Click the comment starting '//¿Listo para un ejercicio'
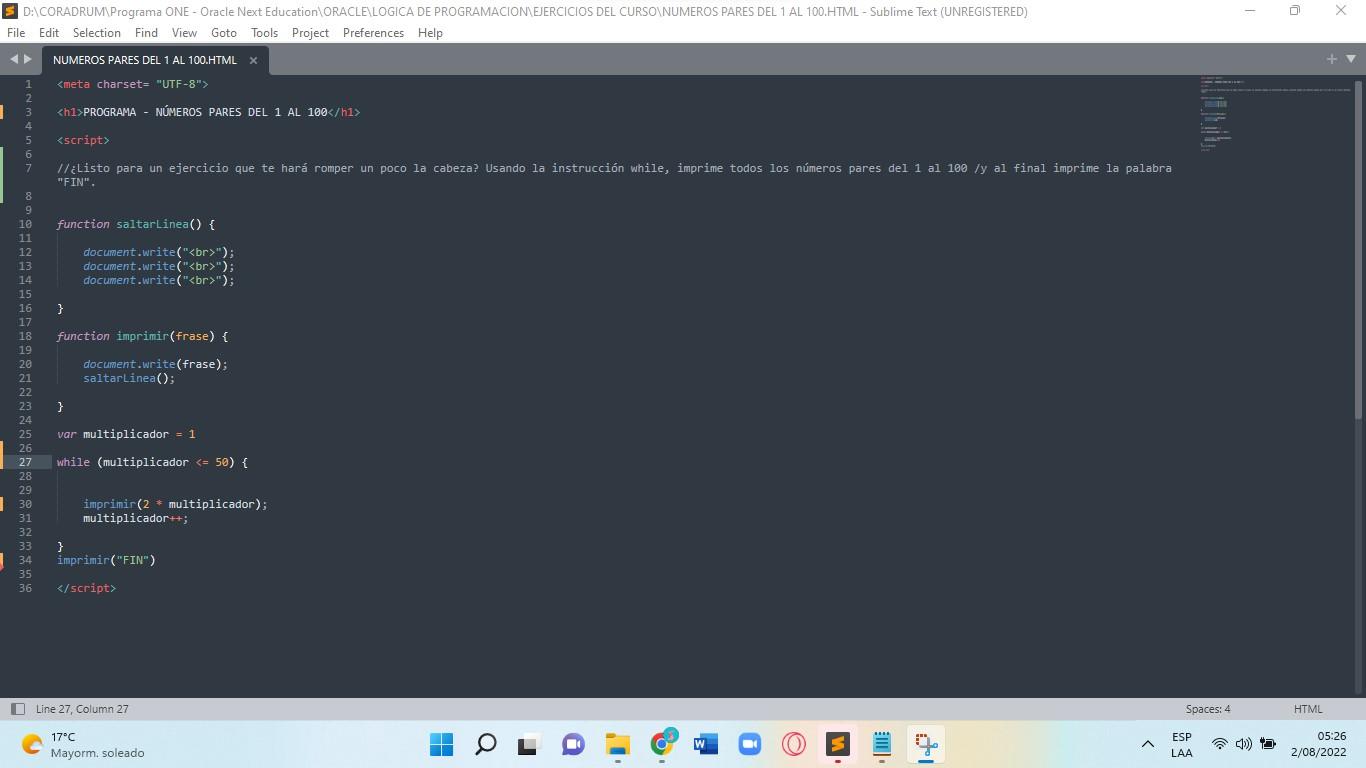 coord(614,175)
